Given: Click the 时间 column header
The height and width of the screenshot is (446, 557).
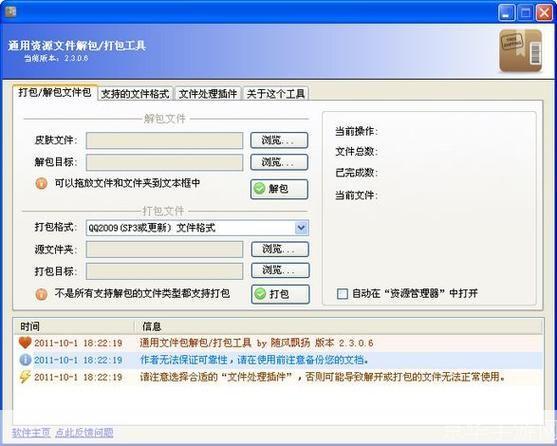Looking at the screenshot, I should (74, 326).
